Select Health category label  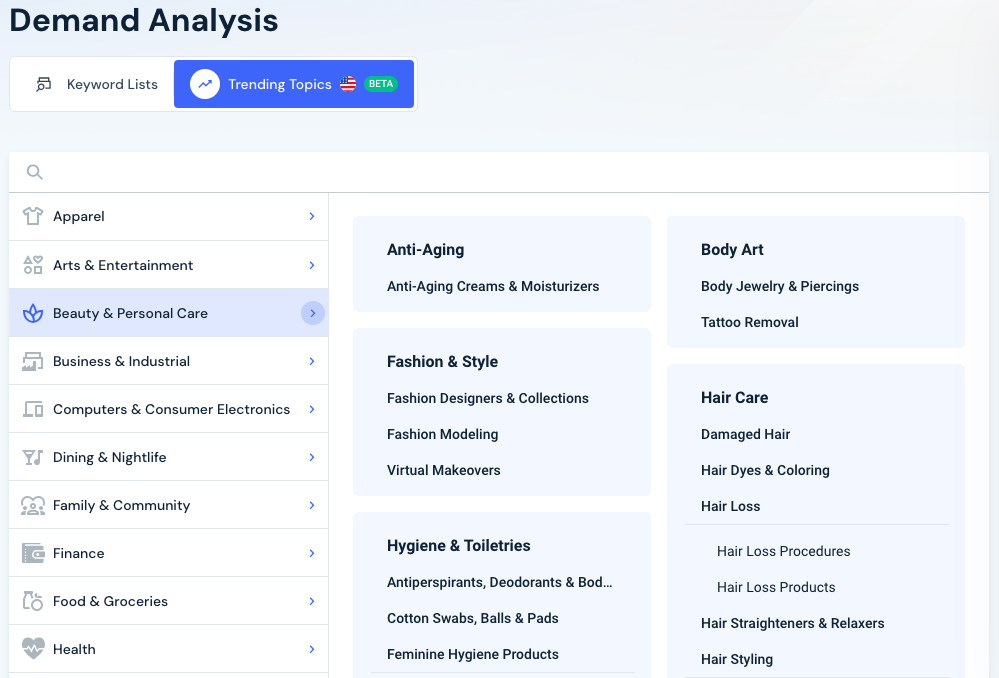pyautogui.click(x=74, y=649)
